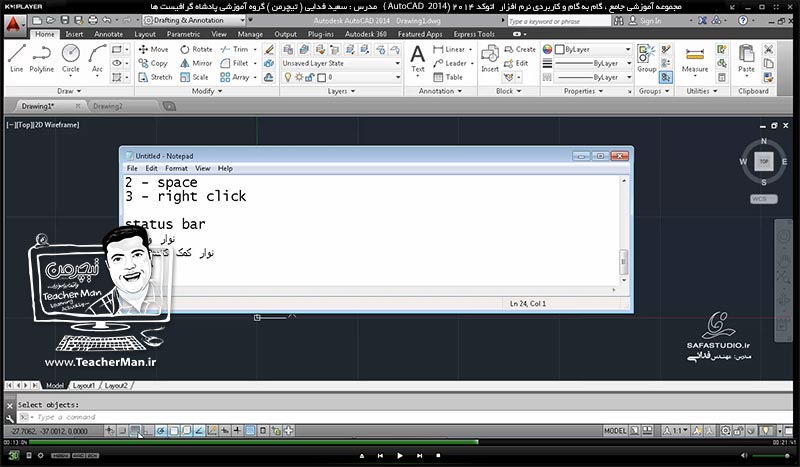
Task: Click the Erase pencil icon in Modify panel
Action: (x=269, y=50)
